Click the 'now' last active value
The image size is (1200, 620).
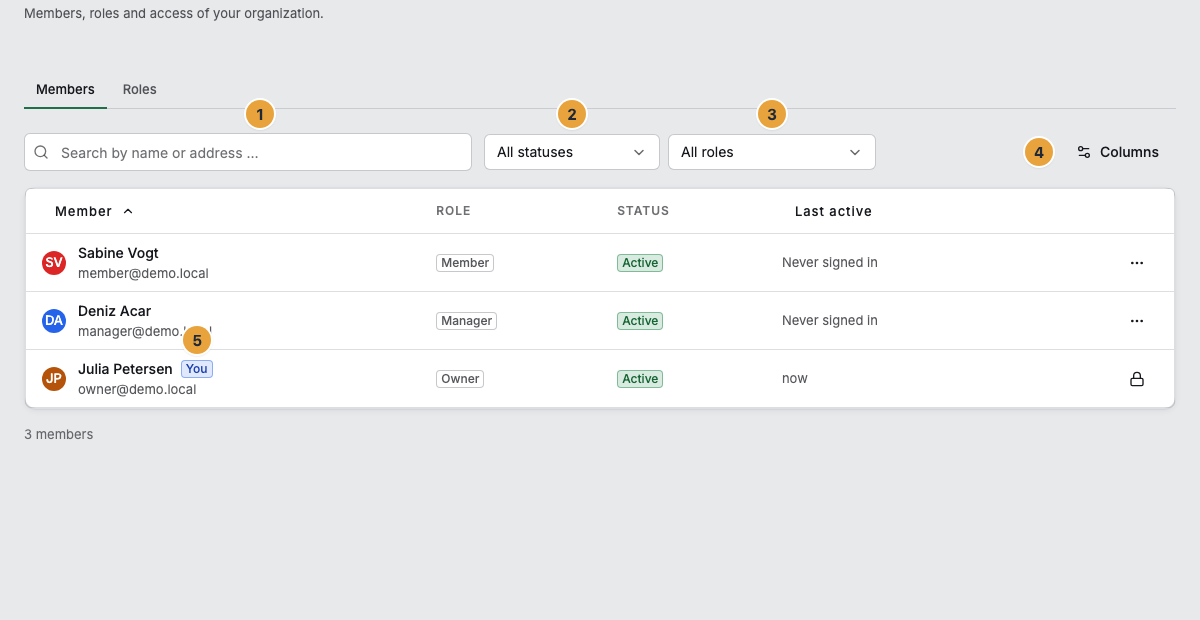[x=795, y=379]
